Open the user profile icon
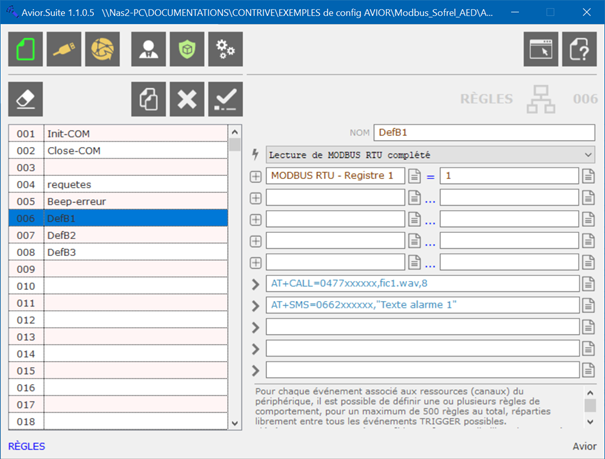Viewport: 605px width, 459px height. pos(148,49)
